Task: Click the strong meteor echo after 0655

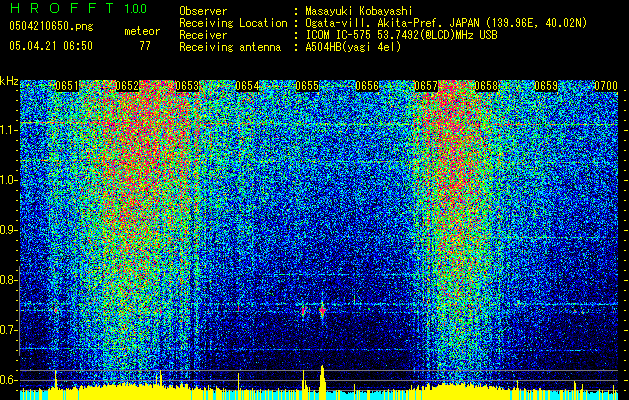Action: [x=322, y=310]
